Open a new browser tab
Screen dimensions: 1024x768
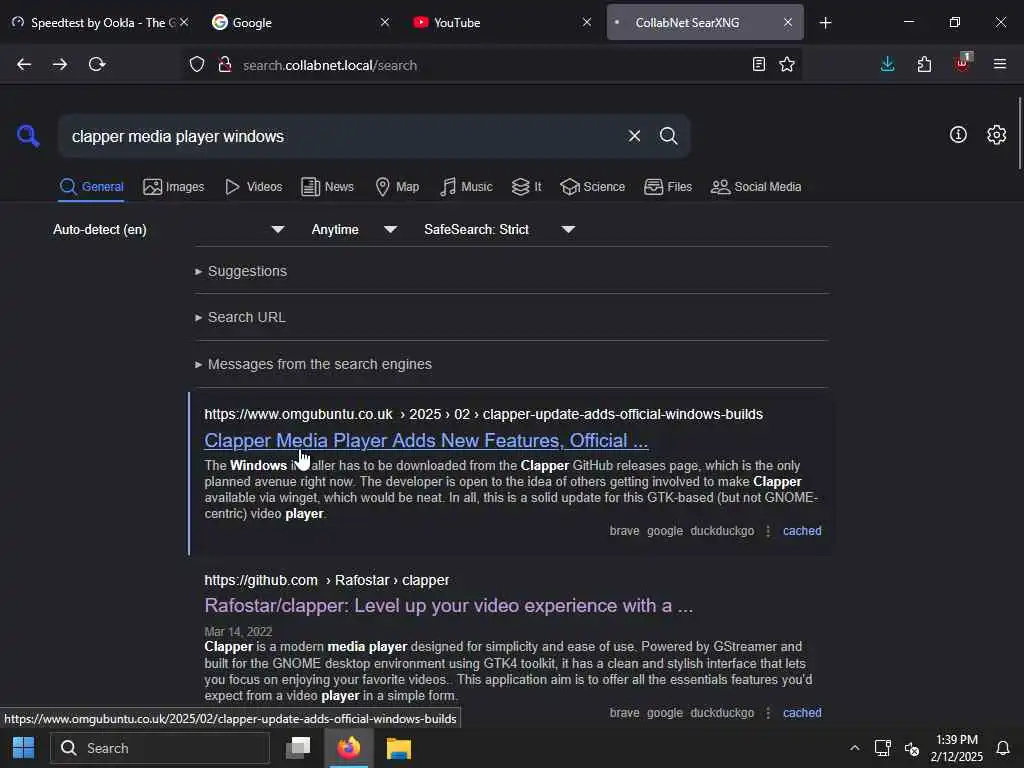click(825, 23)
